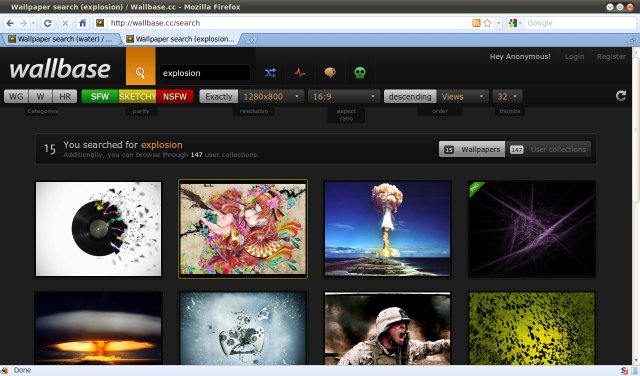The height and width of the screenshot is (376, 640).
Task: Open the 1280x800 resolution dropdown
Action: coord(271,96)
